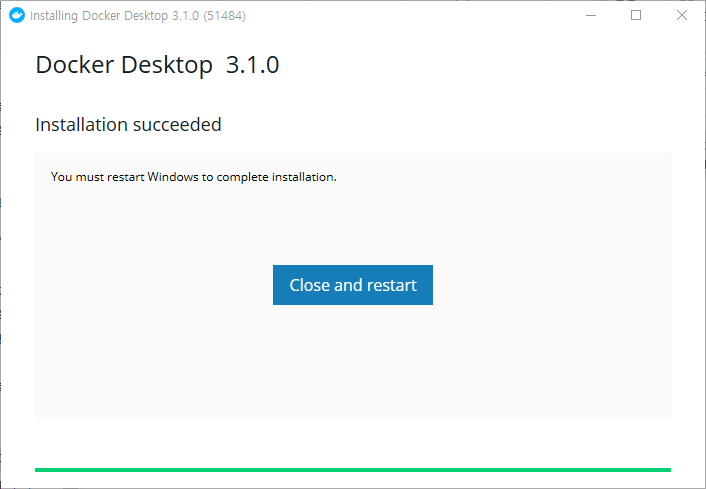The height and width of the screenshot is (489, 706).
Task: Close the installer window with X
Action: pos(682,15)
